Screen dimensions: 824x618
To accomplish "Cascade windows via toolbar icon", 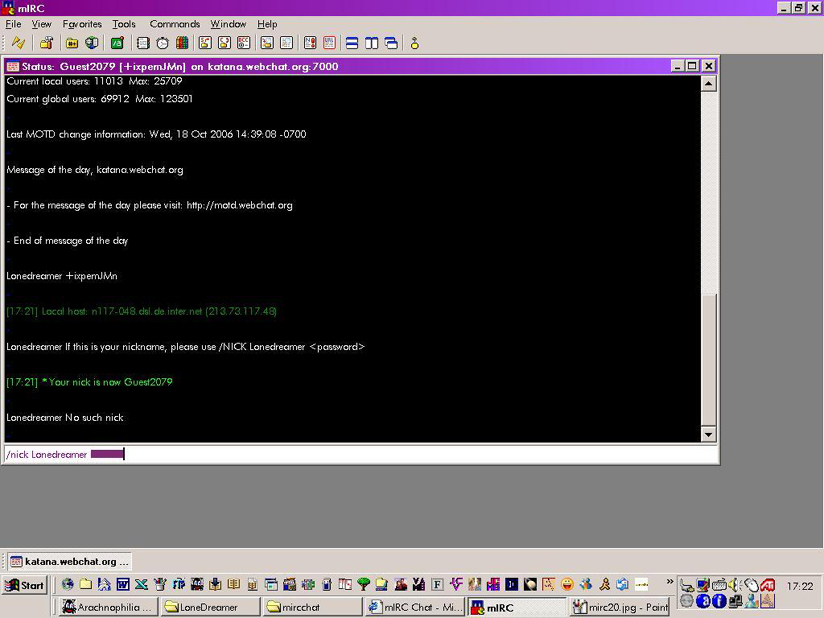I will coord(391,43).
